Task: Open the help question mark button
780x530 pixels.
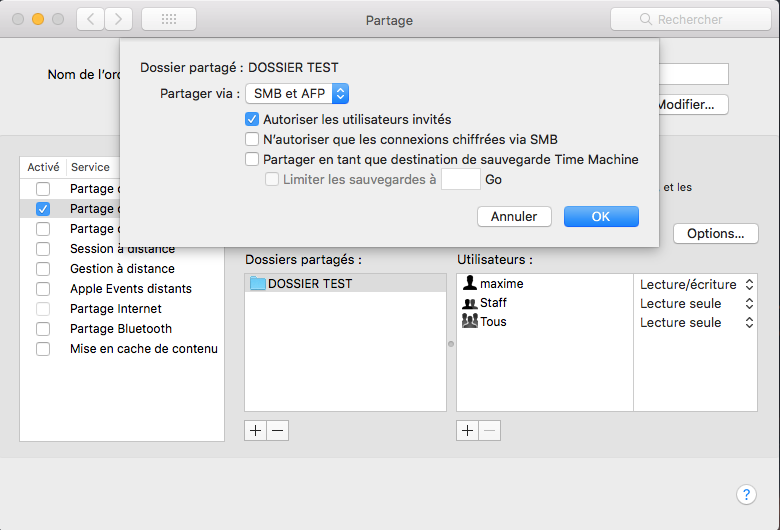Action: coord(746,495)
